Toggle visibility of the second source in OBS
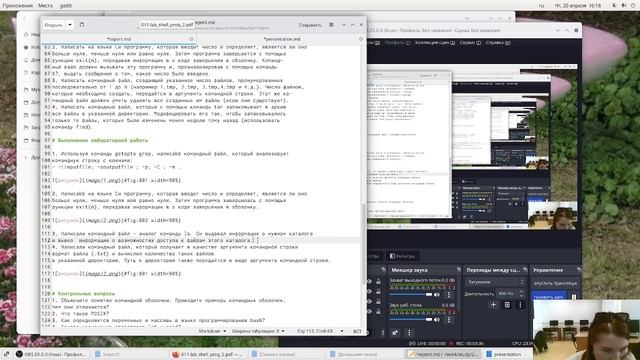Screen dimensions: 640x360 click(369, 291)
